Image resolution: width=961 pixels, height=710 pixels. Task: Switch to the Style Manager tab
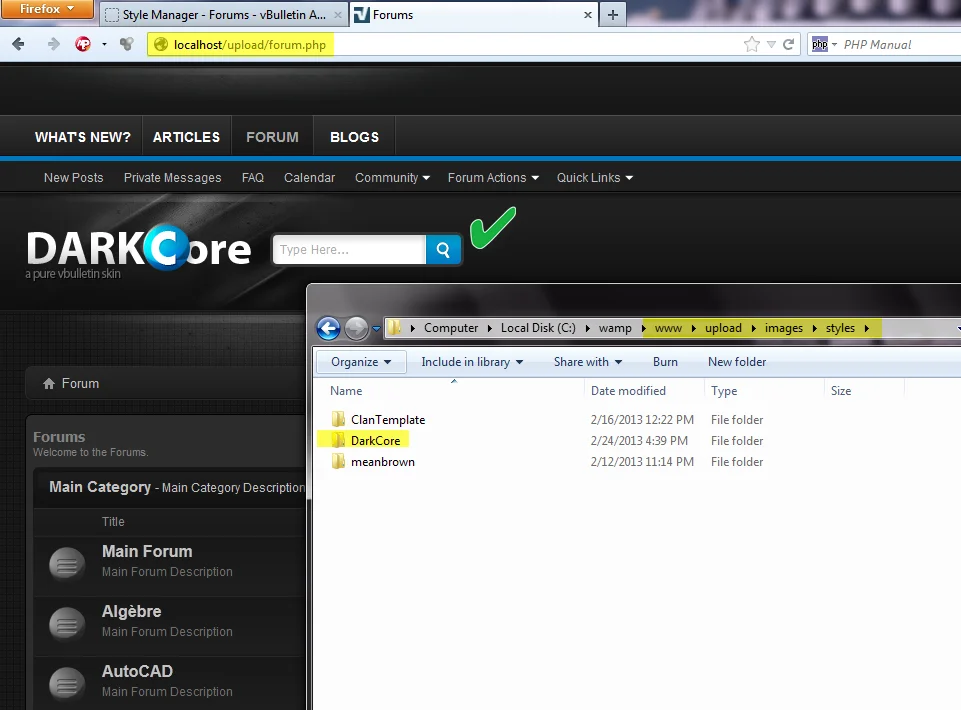click(222, 15)
